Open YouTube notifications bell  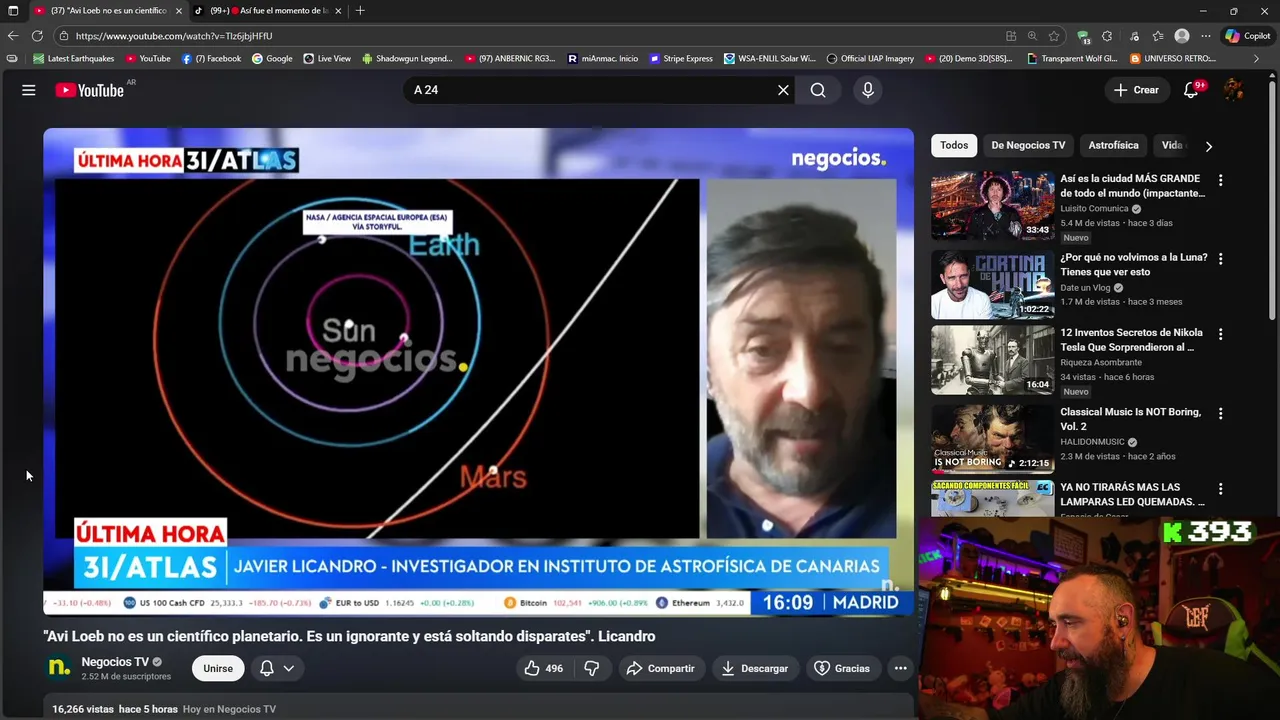click(x=1191, y=90)
